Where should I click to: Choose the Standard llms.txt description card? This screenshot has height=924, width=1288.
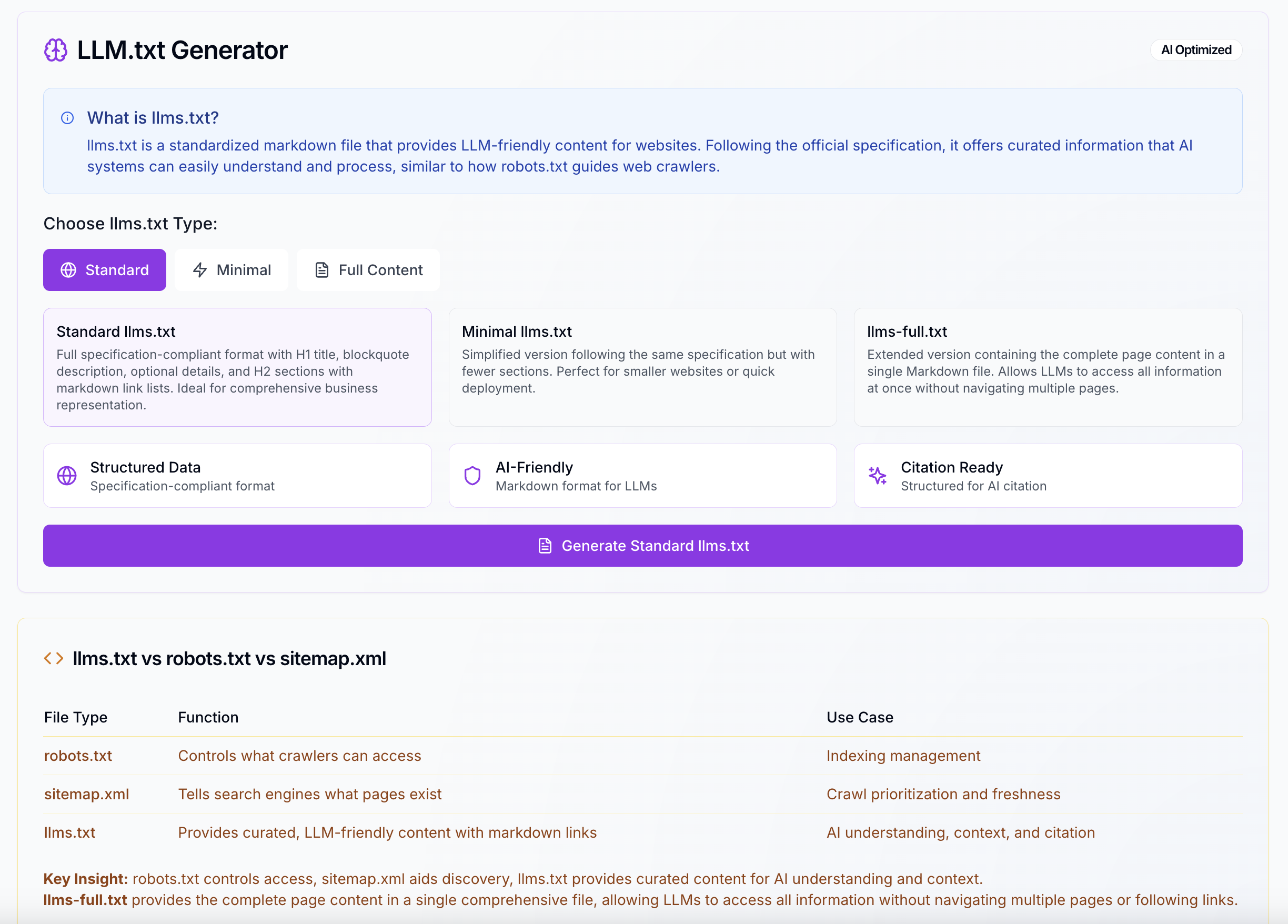pyautogui.click(x=237, y=367)
